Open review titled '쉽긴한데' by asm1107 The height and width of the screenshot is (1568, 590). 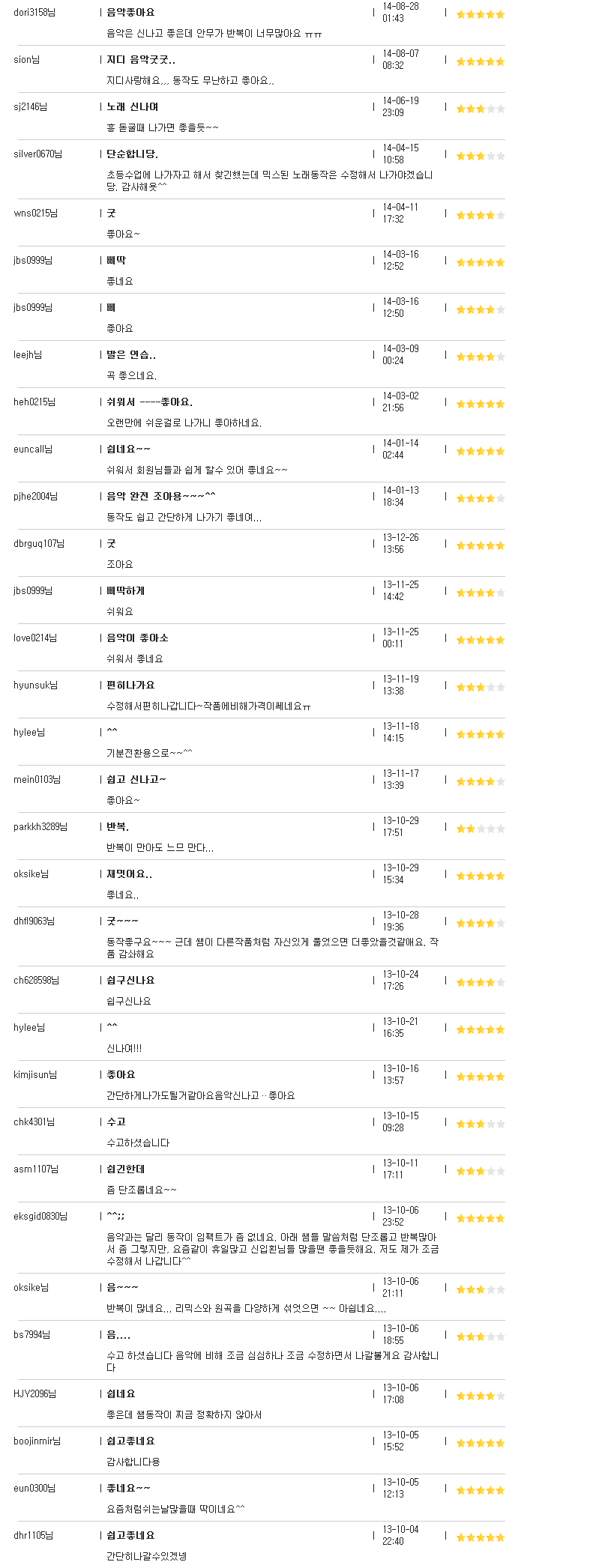tap(126, 1169)
